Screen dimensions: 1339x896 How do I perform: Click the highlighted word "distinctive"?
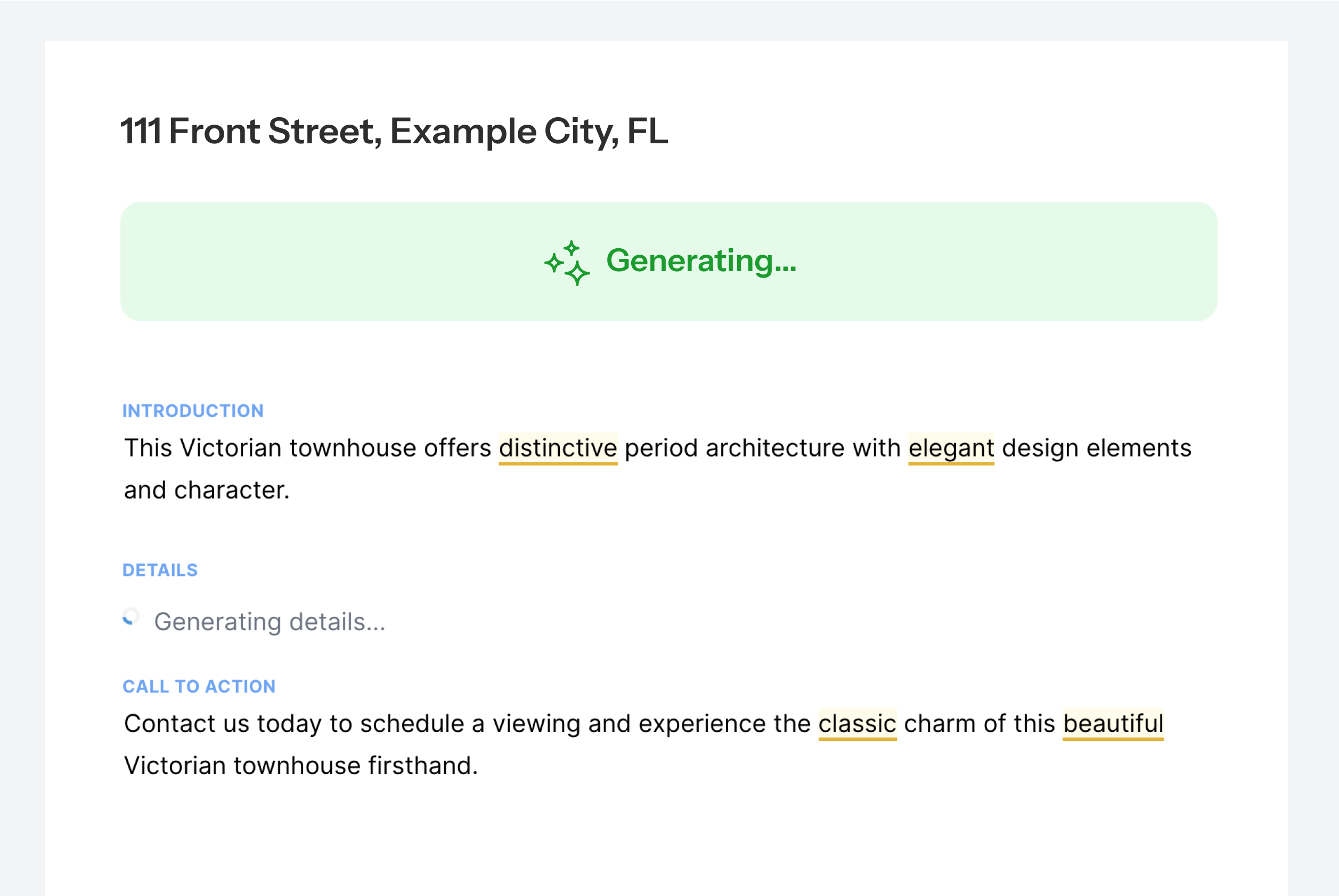coord(558,449)
